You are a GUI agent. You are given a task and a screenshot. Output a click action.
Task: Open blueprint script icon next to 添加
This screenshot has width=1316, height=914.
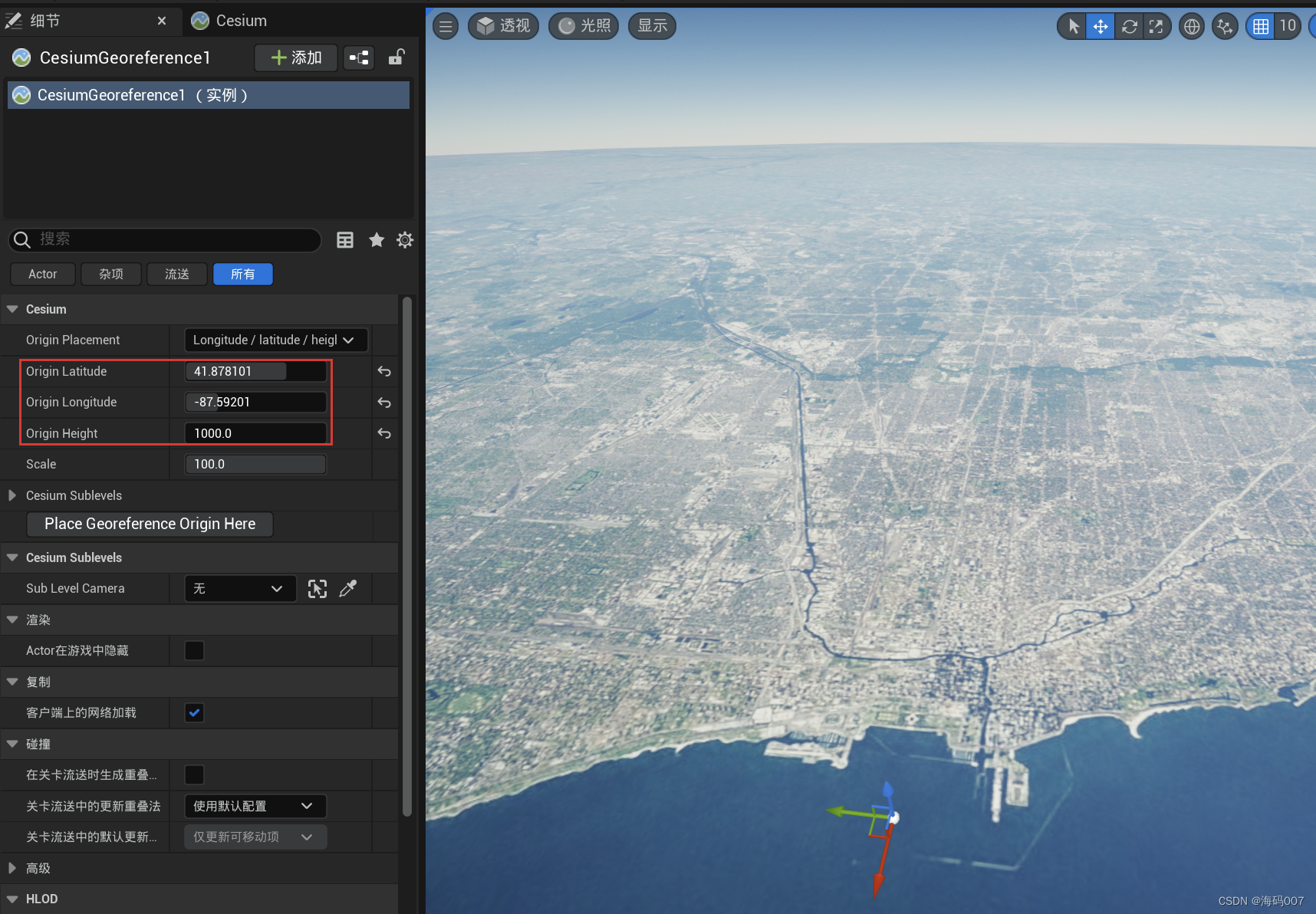click(x=359, y=58)
